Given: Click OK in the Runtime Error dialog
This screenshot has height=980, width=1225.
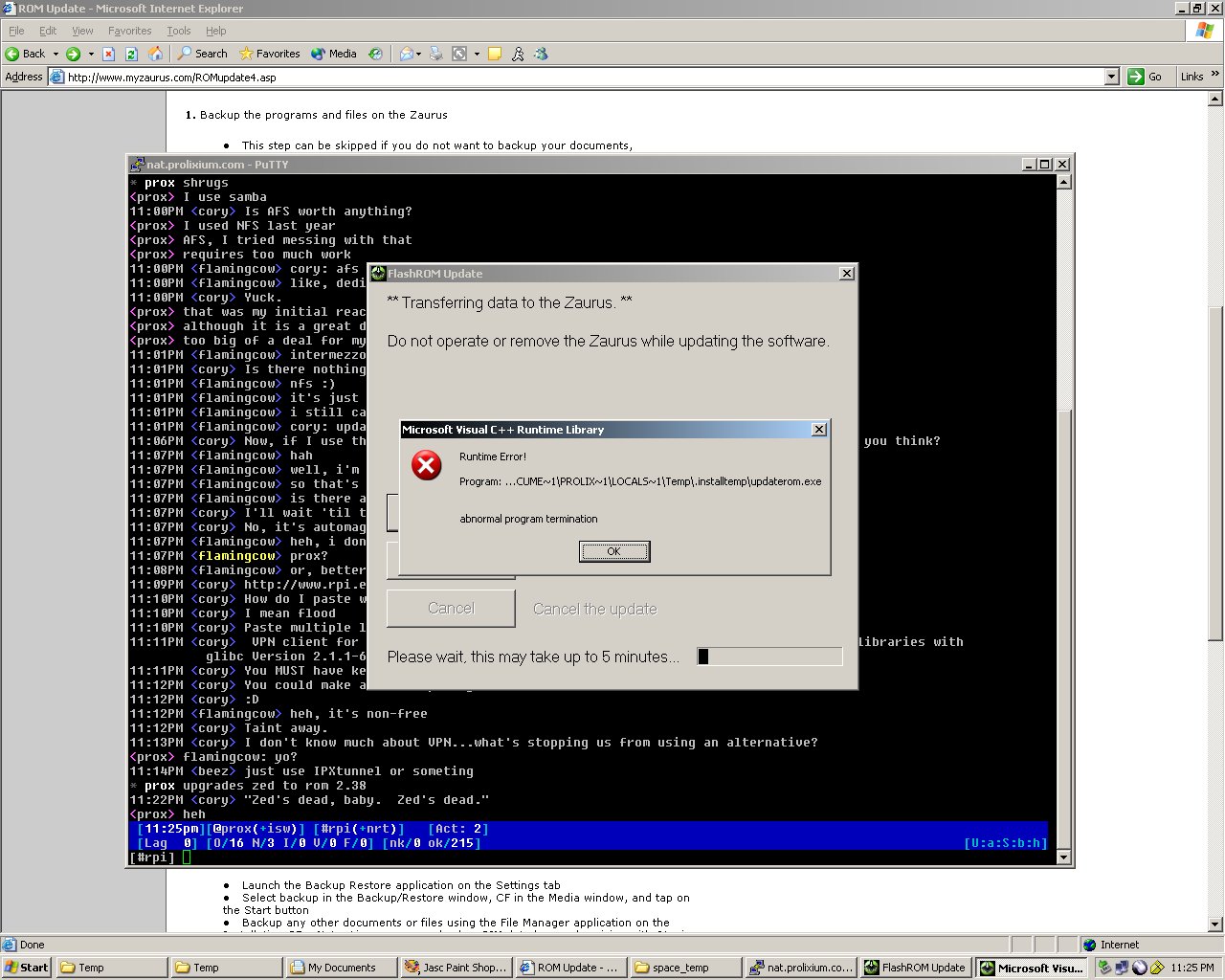Looking at the screenshot, I should 614,551.
